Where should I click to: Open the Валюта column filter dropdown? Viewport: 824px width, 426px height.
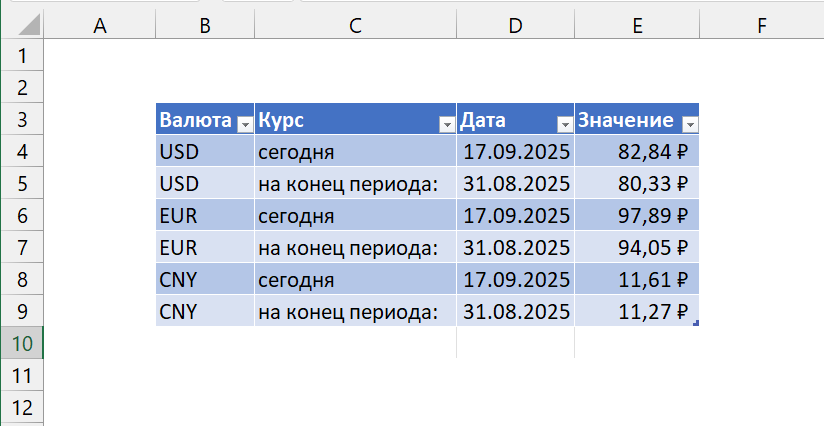click(x=245, y=124)
